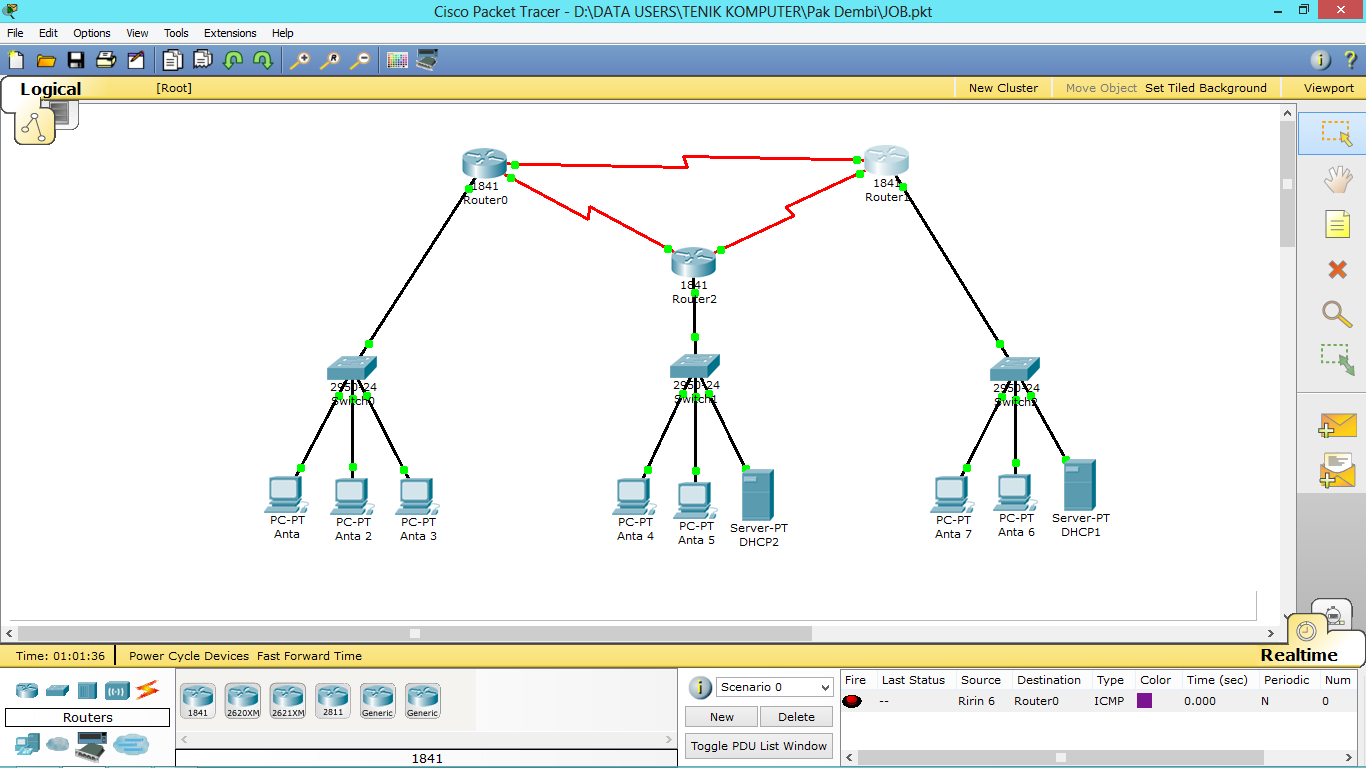Open the Activity Wizard icon
Image resolution: width=1366 pixels, height=768 pixels.
[x=135, y=60]
